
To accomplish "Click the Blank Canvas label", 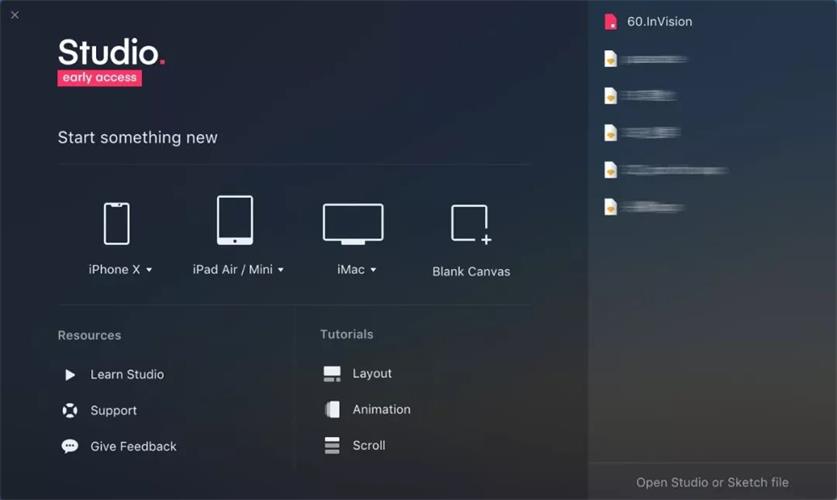I will coord(471,272).
